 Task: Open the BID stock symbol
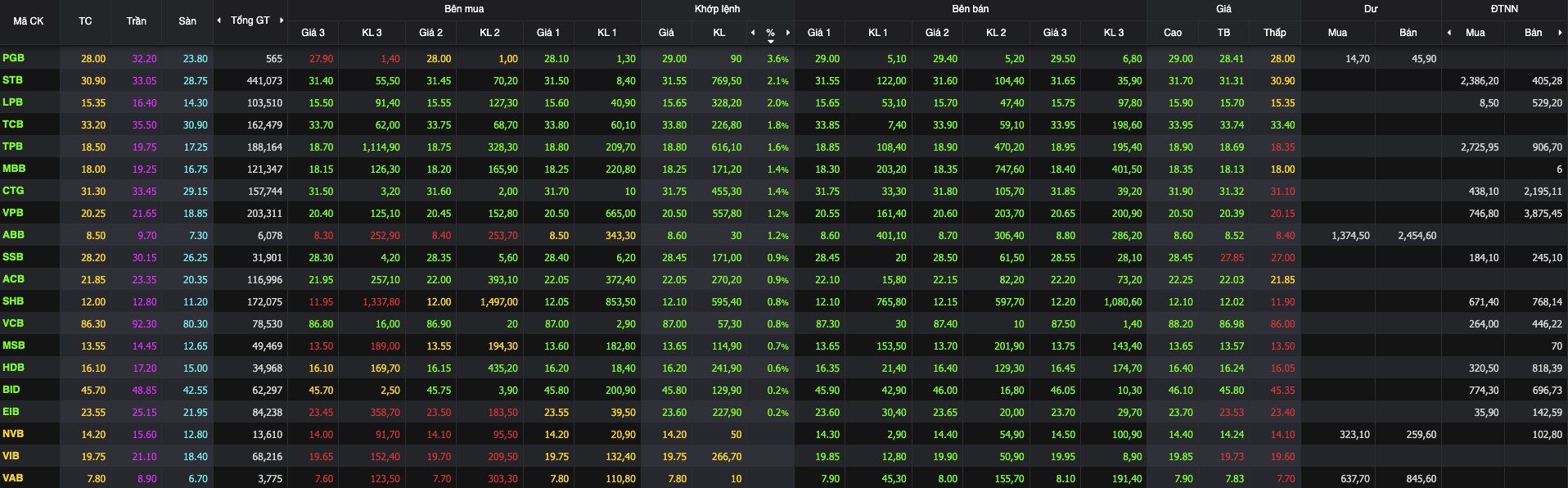(11, 390)
